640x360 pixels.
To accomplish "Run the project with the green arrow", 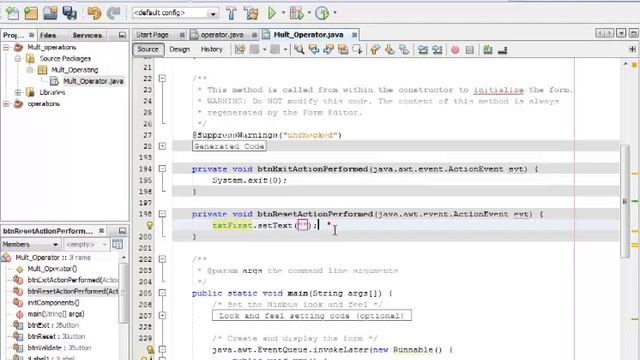I will tap(272, 13).
